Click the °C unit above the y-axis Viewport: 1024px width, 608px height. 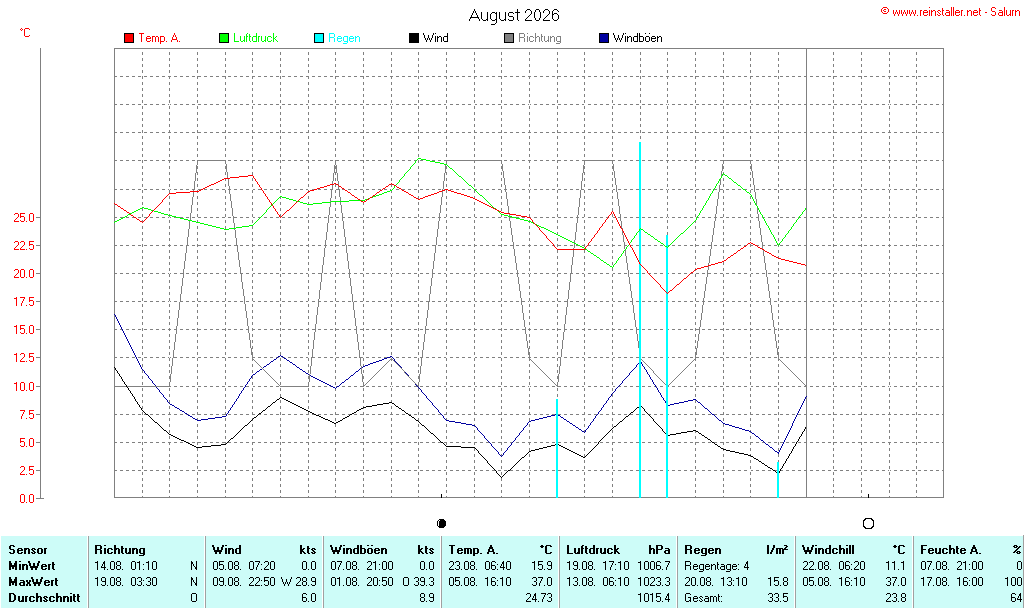click(25, 33)
